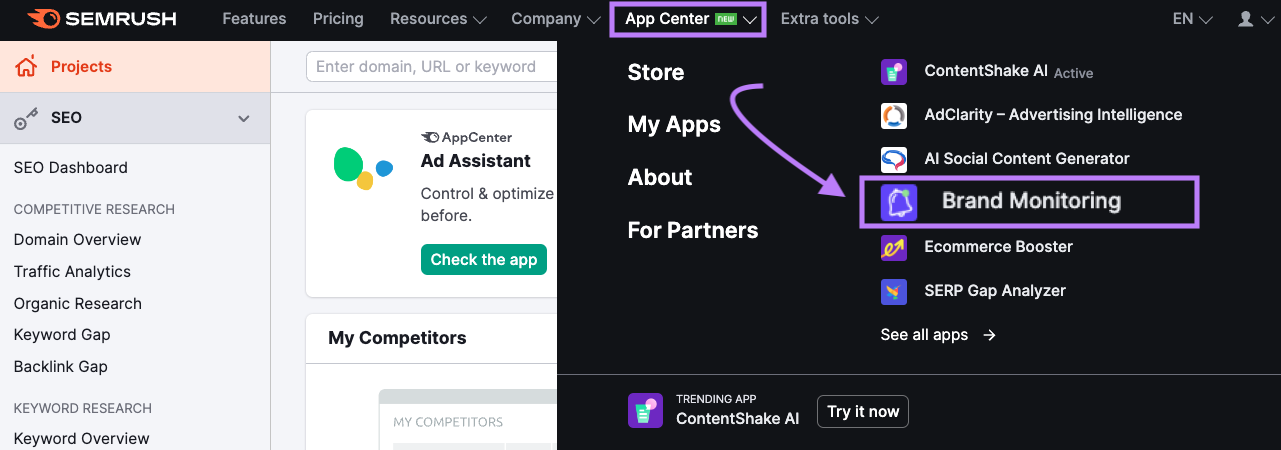Click the Try it now button
Image resolution: width=1281 pixels, height=450 pixels.
862,411
